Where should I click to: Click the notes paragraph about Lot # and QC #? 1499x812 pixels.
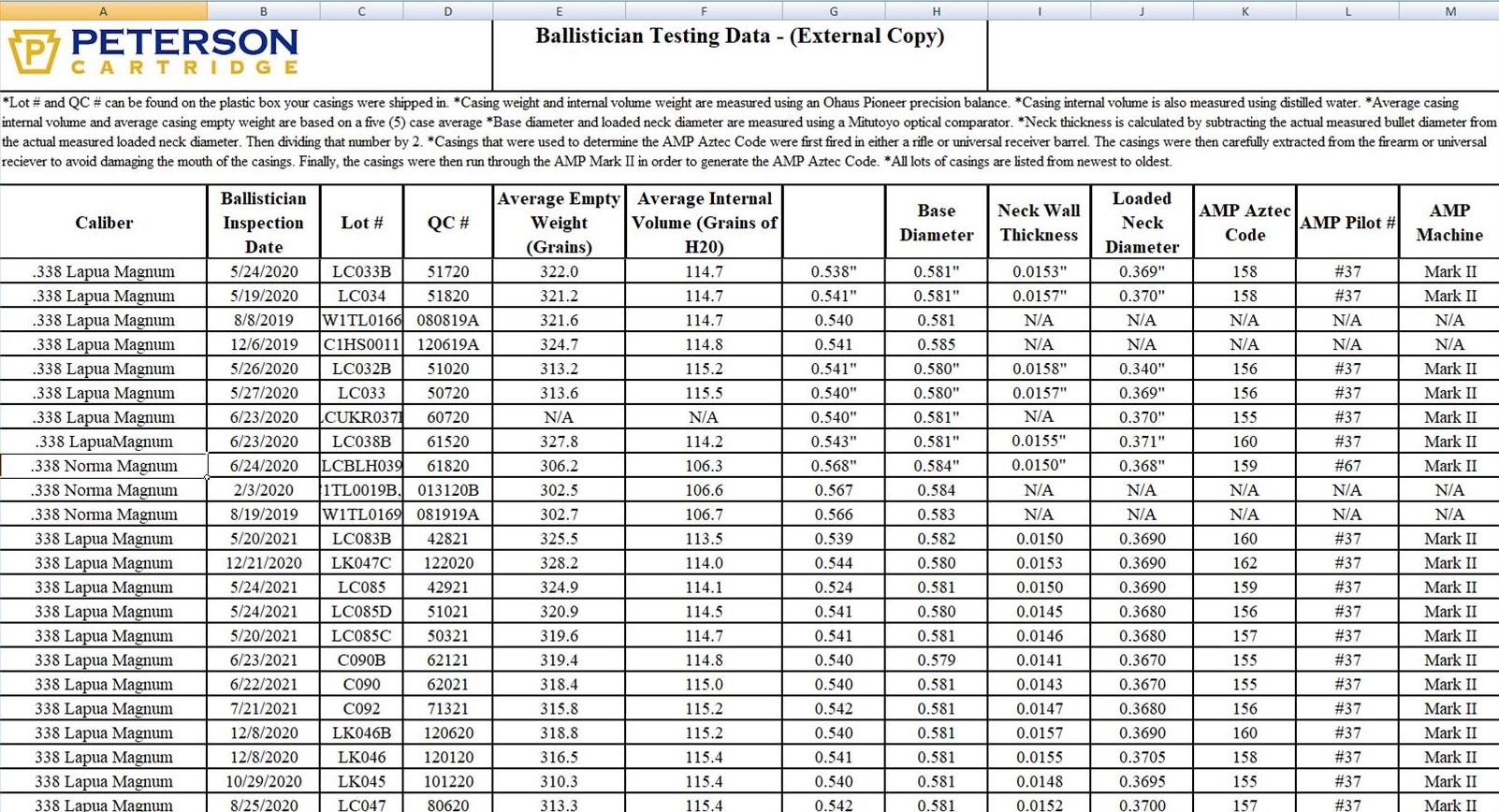pos(749,132)
